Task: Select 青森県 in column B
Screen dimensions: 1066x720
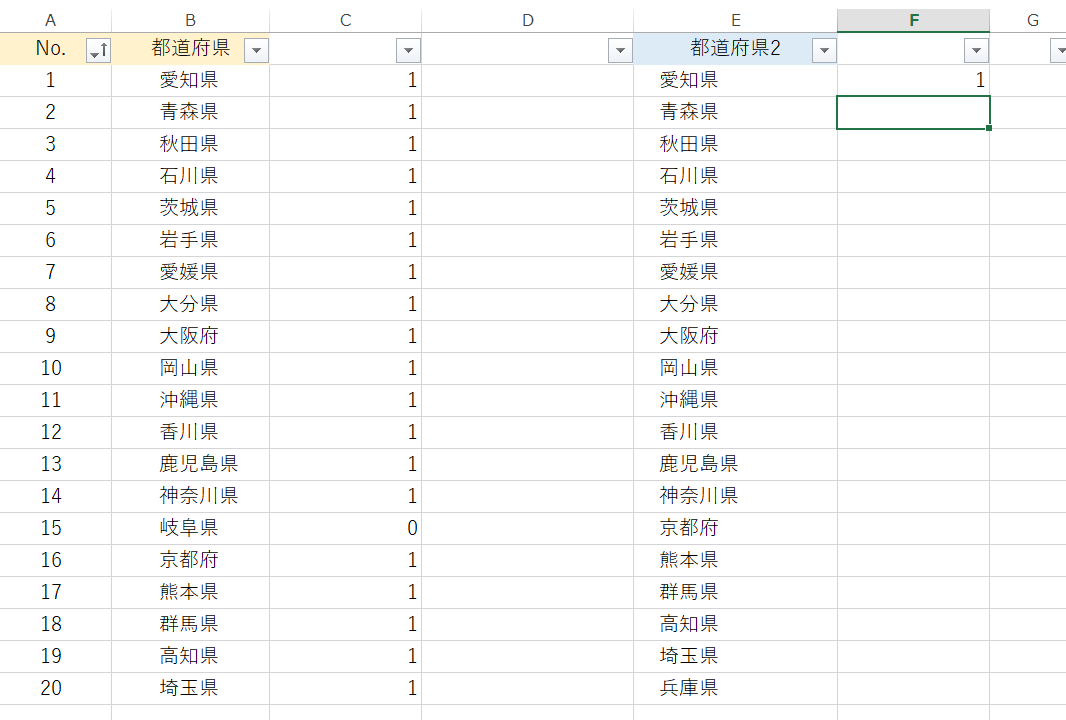Action: [x=190, y=112]
